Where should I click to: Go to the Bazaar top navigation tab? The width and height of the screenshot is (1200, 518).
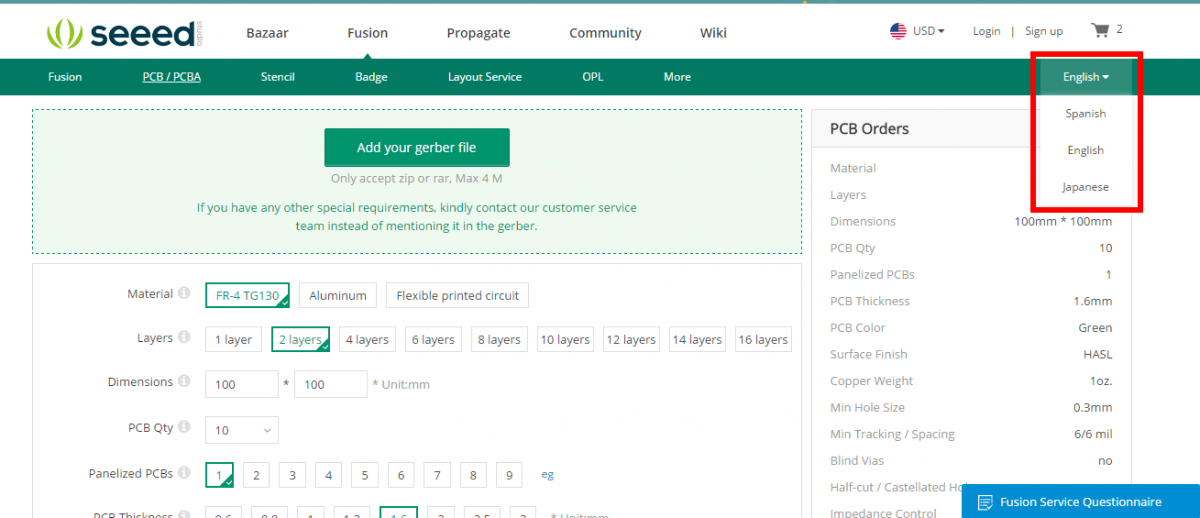click(267, 33)
